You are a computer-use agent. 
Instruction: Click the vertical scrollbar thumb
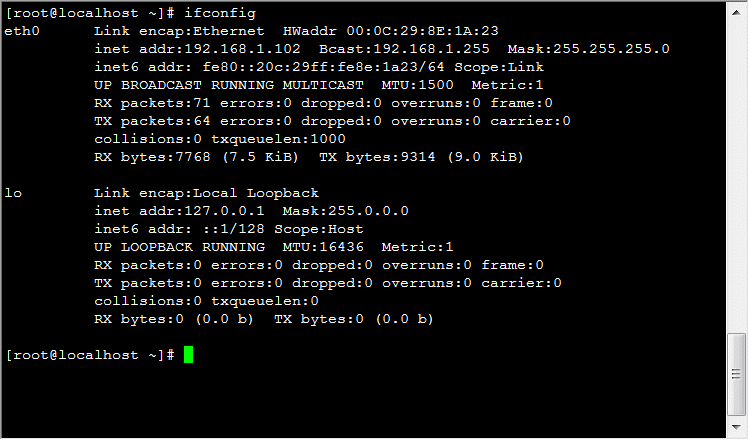click(x=737, y=375)
